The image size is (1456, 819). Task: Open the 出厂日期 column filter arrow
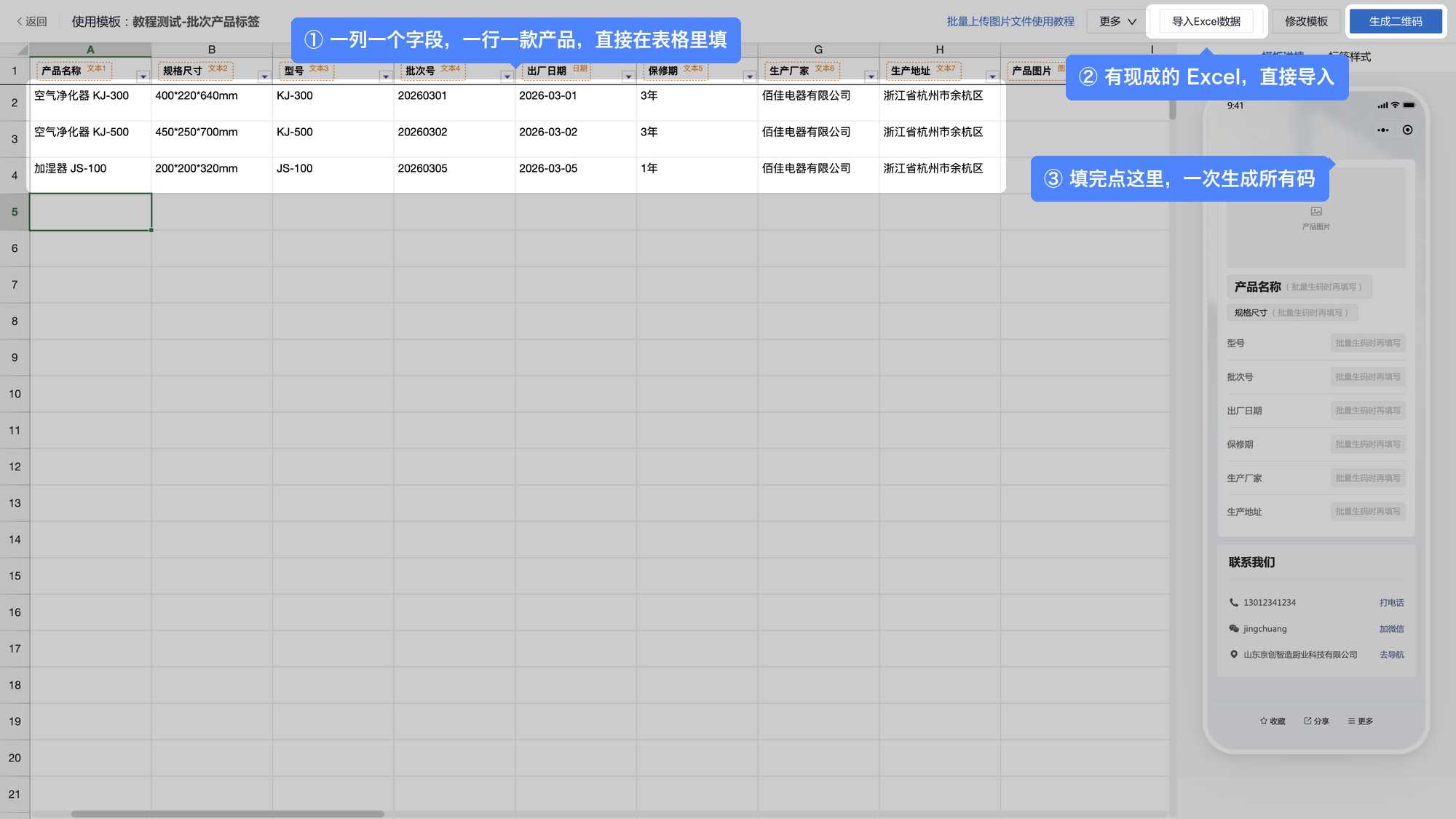click(628, 76)
